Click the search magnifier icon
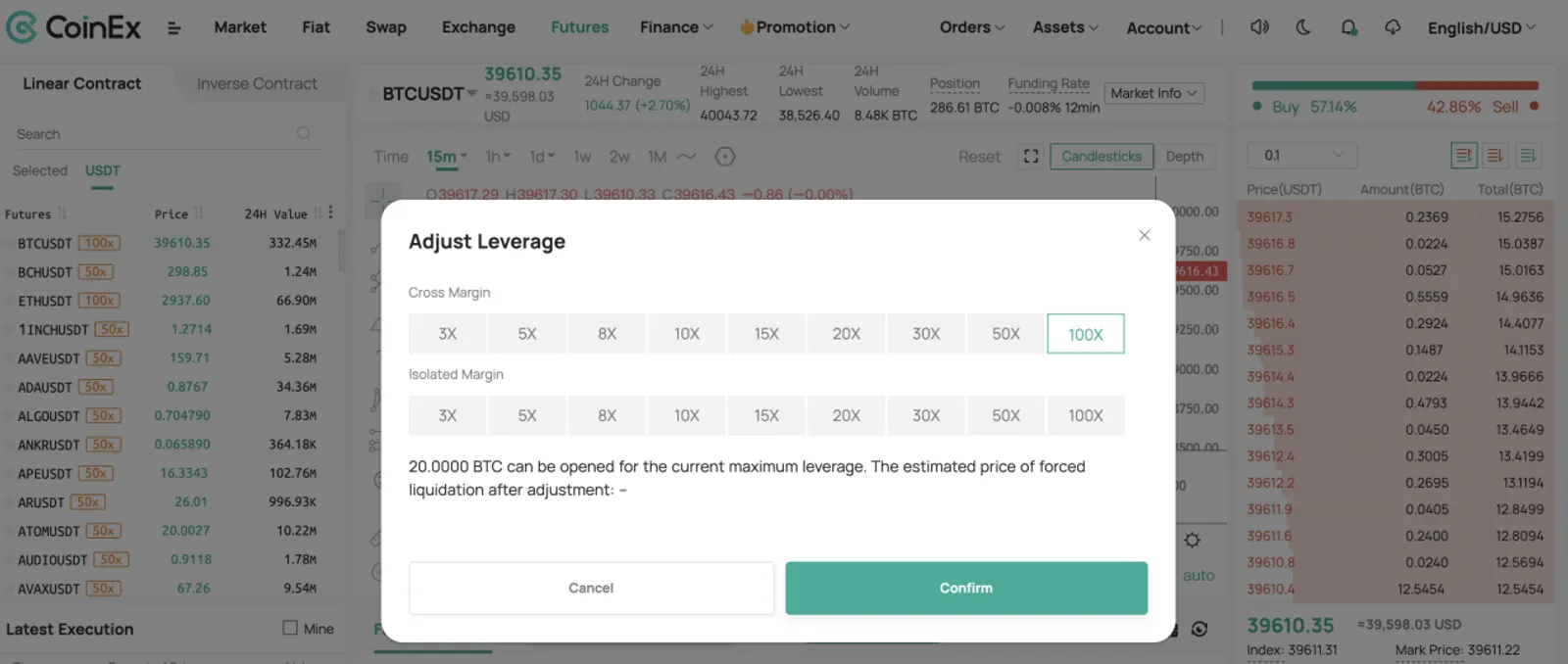1568x664 pixels. coord(304,133)
